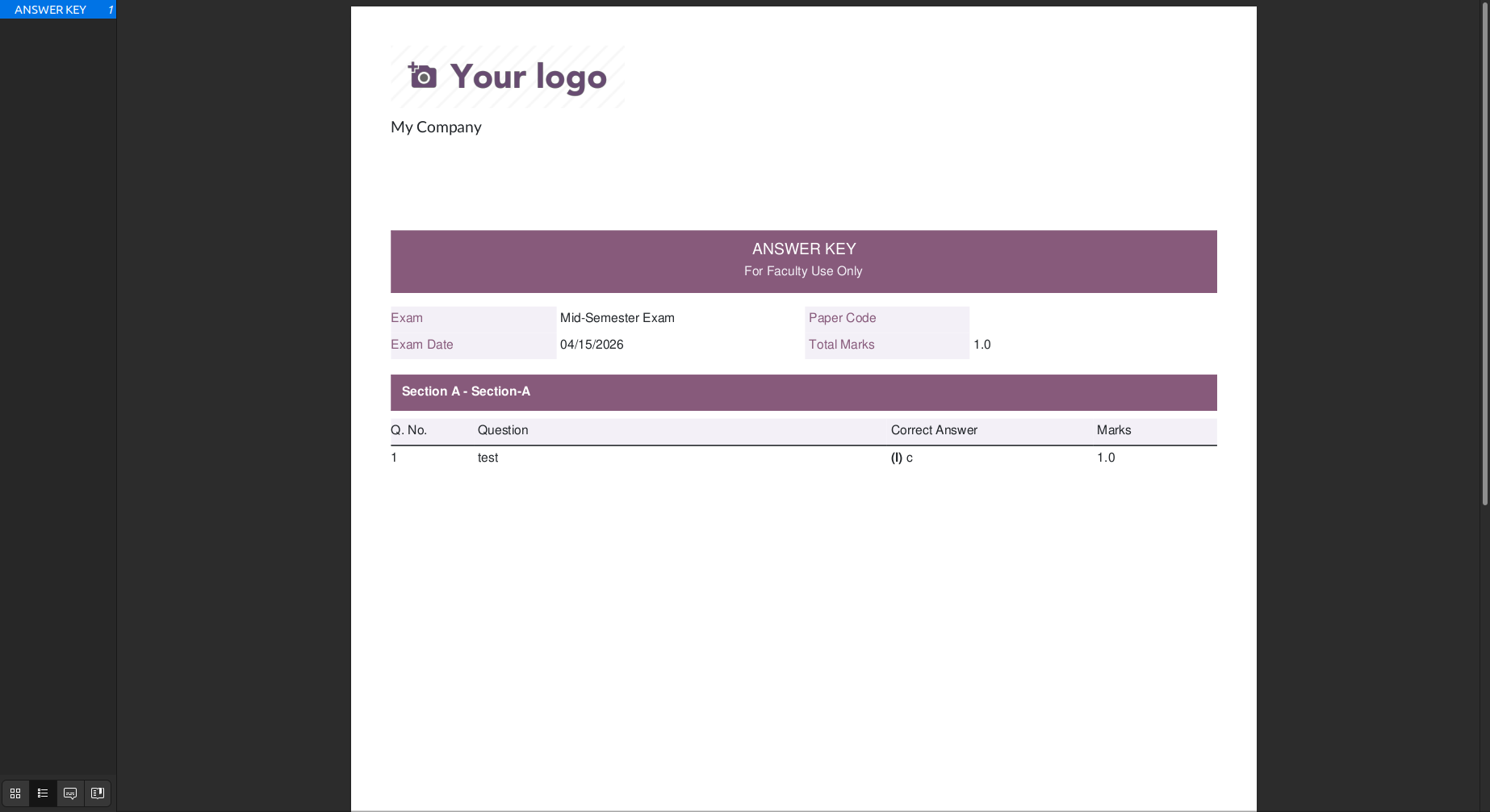Click the exam date 04/15/2026
The width and height of the screenshot is (1490, 812).
pyautogui.click(x=592, y=345)
